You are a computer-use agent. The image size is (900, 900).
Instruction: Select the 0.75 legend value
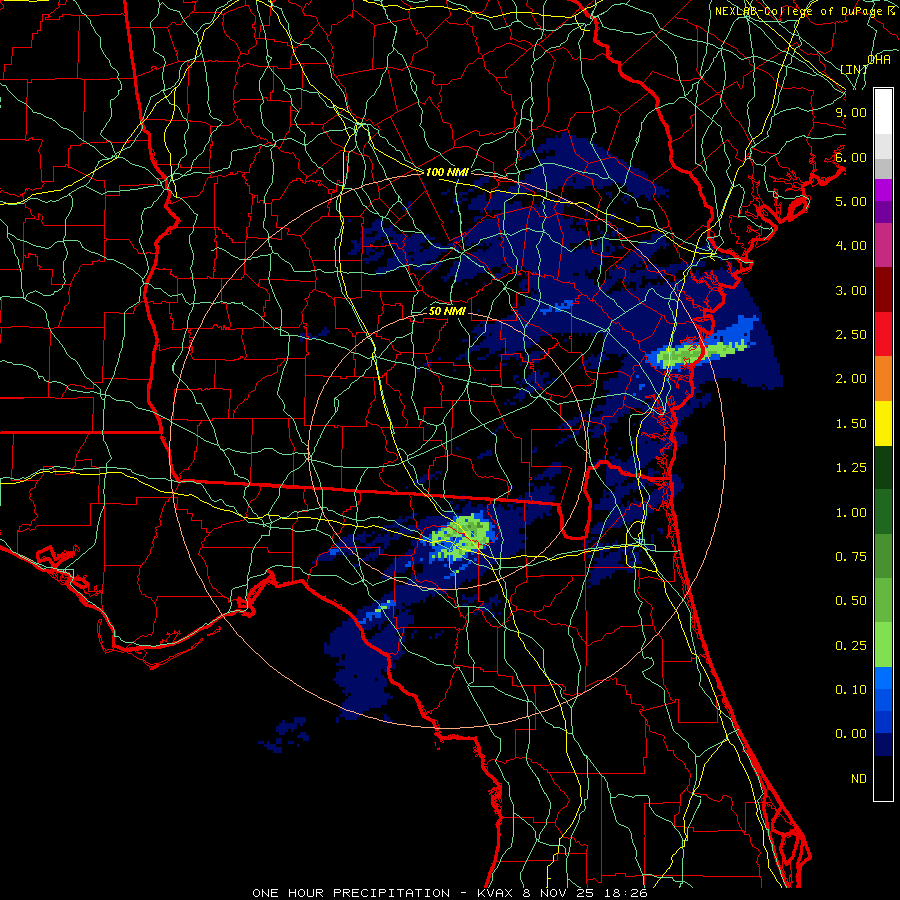(x=851, y=557)
